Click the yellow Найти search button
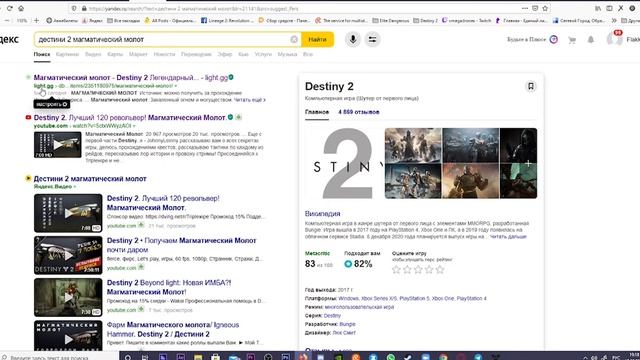Image resolution: width=640 pixels, height=360 pixels. [317, 39]
